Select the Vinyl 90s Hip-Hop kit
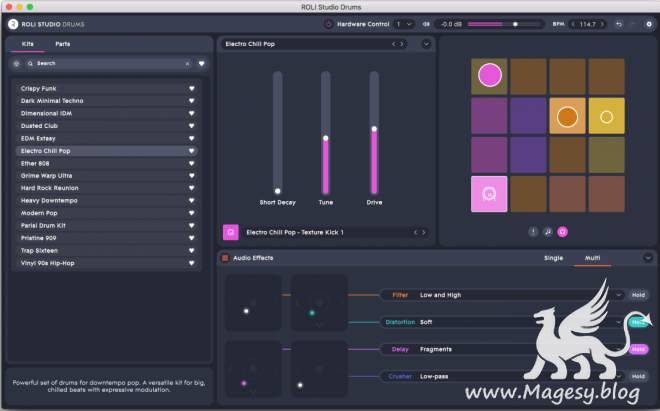The width and height of the screenshot is (660, 411). click(107, 263)
